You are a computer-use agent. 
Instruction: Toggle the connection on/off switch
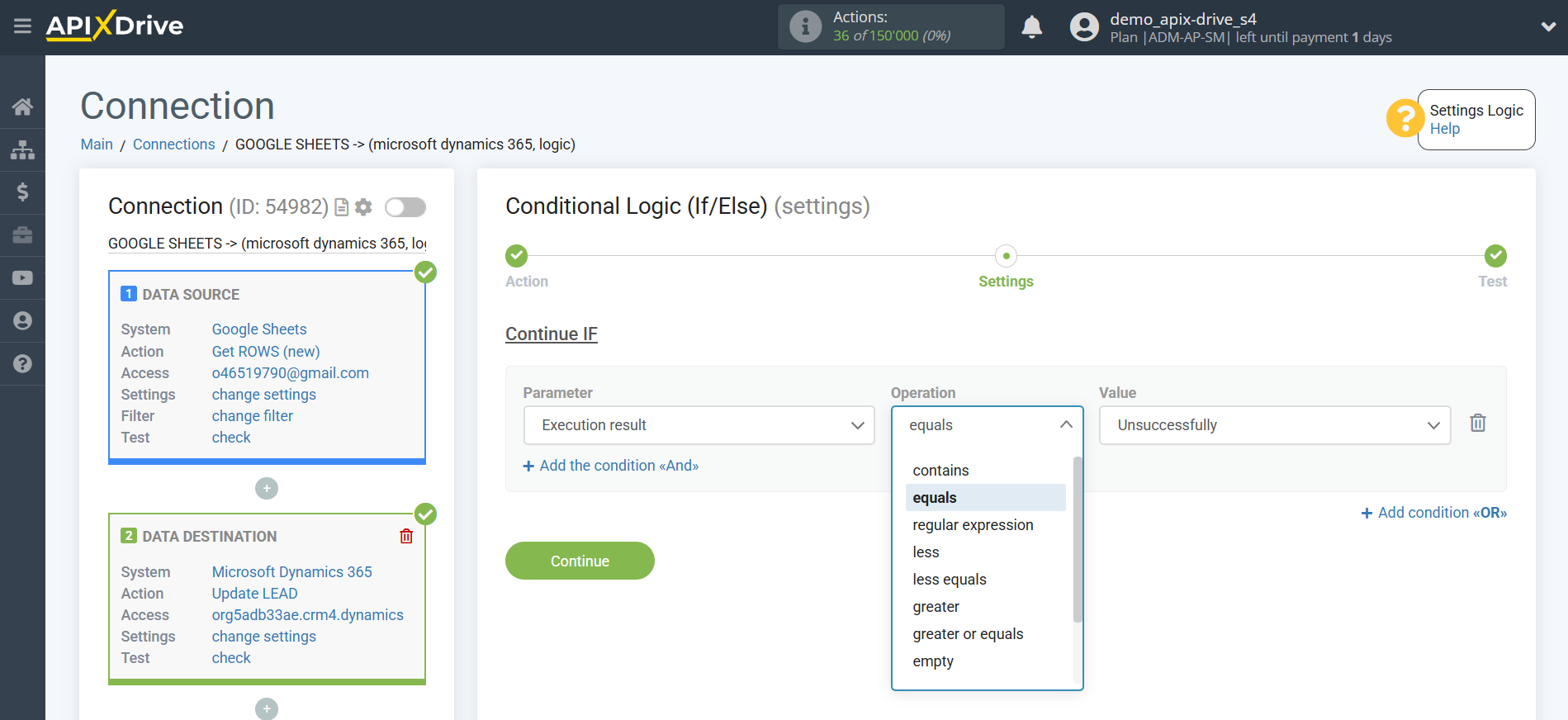point(405,207)
